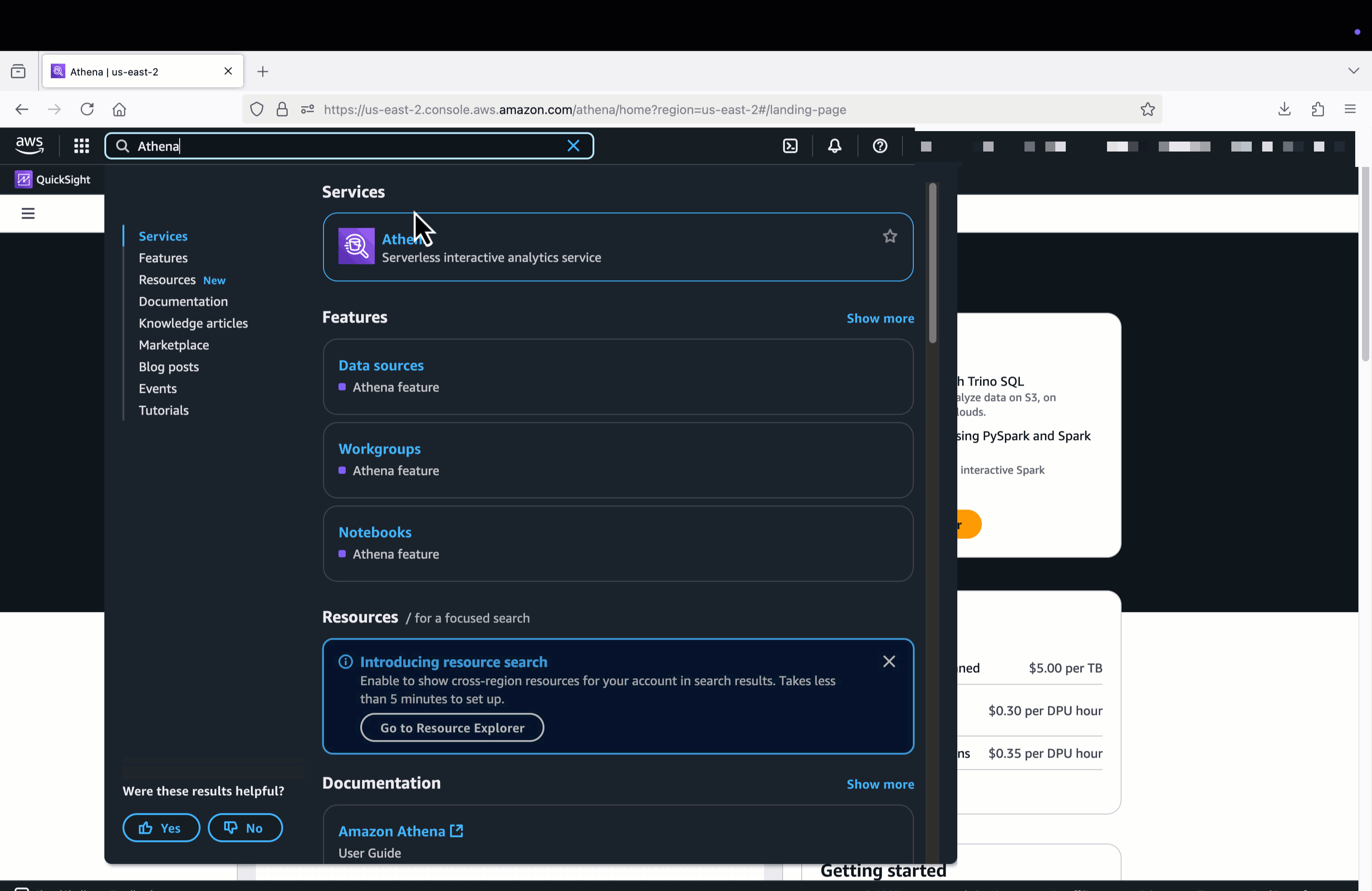The image size is (1372, 891).
Task: Open the browser tab list chevron
Action: point(1353,71)
